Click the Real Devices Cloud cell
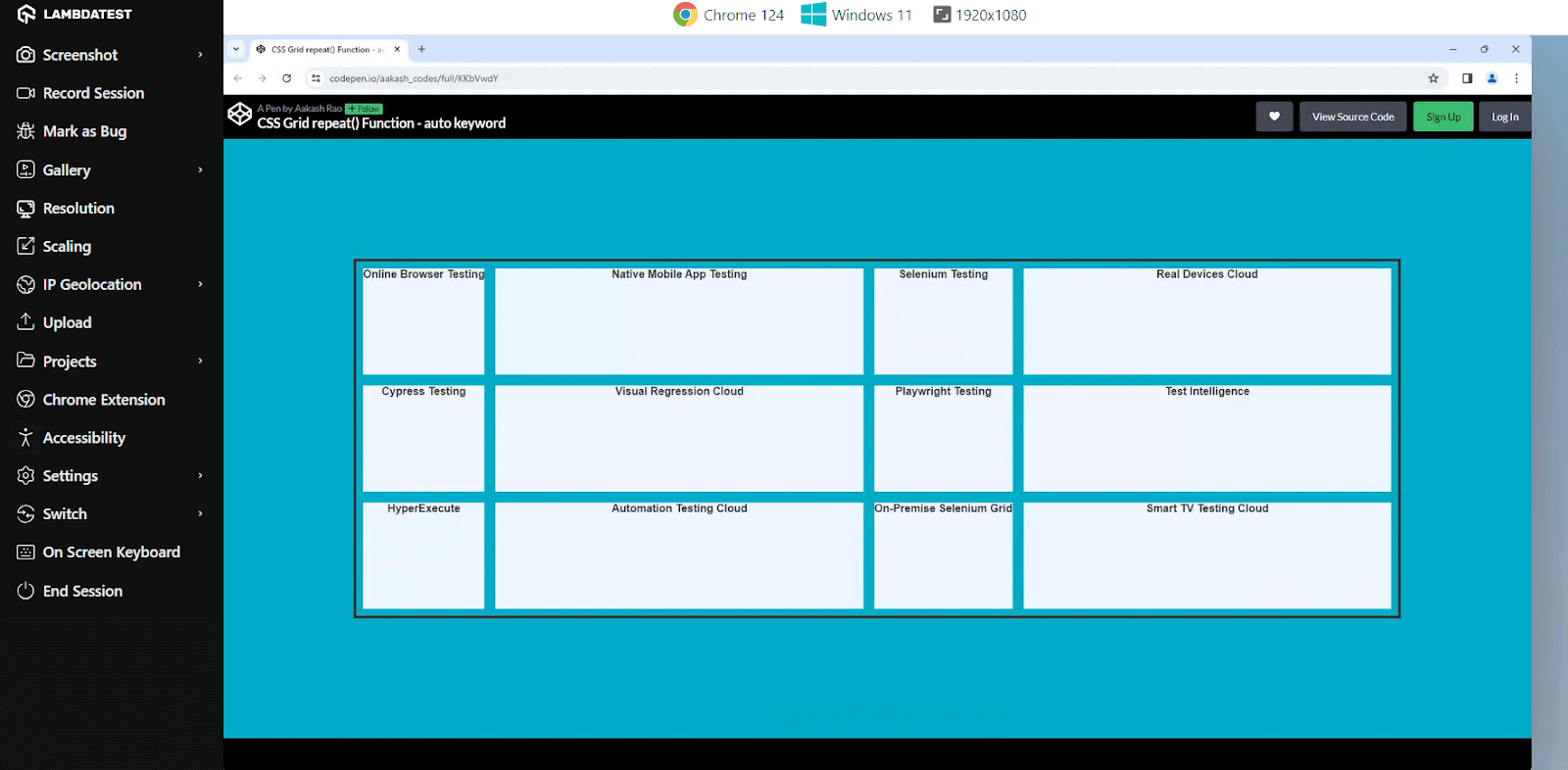 pyautogui.click(x=1207, y=321)
